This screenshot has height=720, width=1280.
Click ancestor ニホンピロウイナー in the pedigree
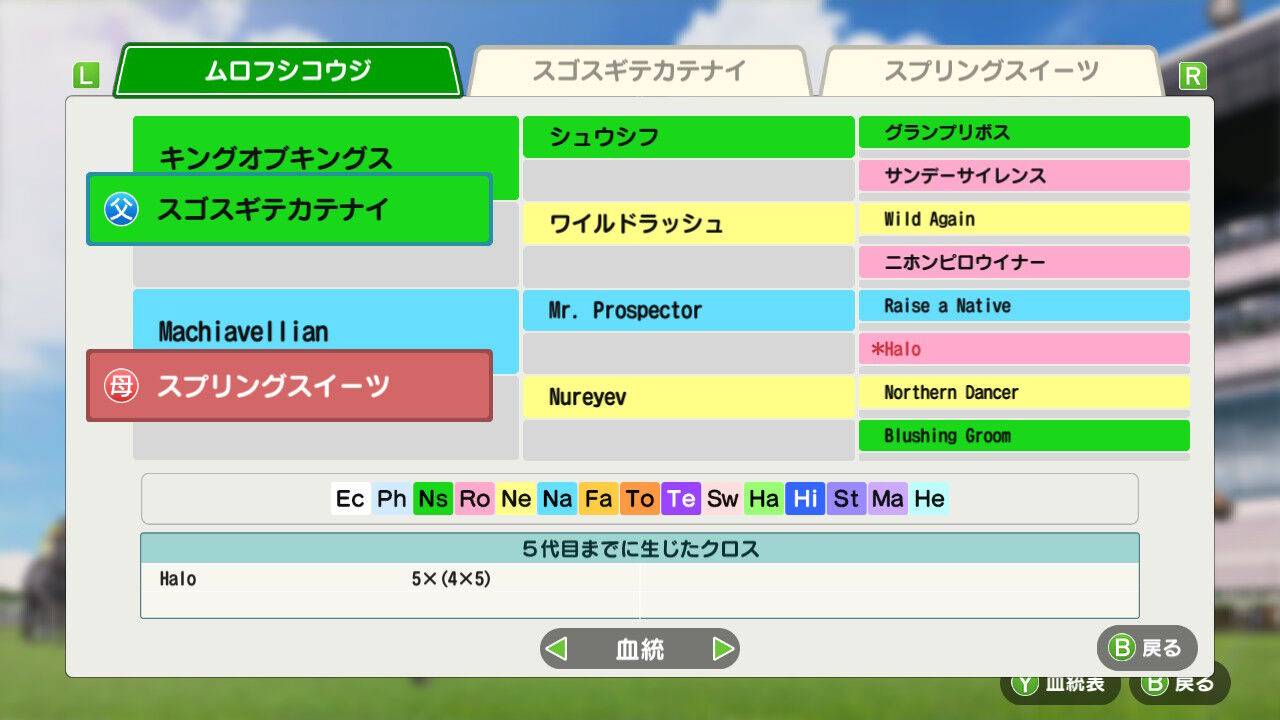(1024, 262)
